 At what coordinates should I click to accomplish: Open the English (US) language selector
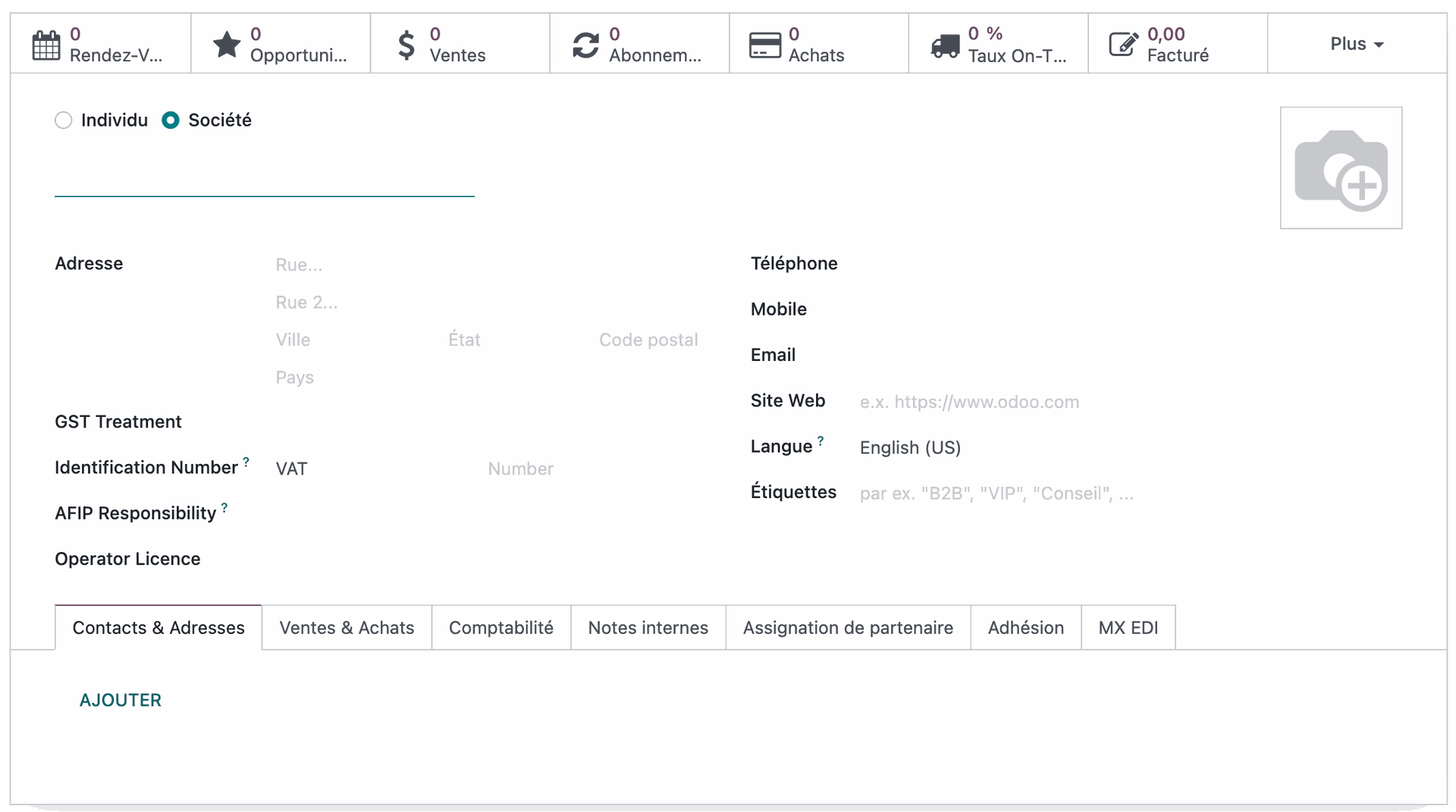click(909, 447)
